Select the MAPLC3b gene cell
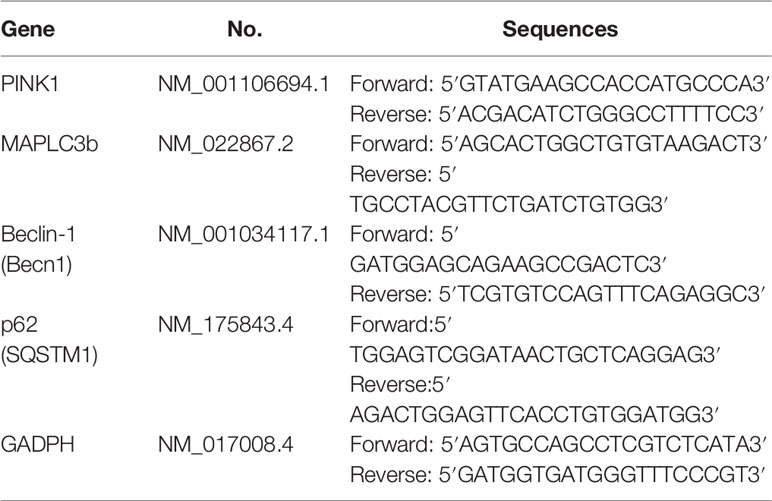 click(49, 144)
